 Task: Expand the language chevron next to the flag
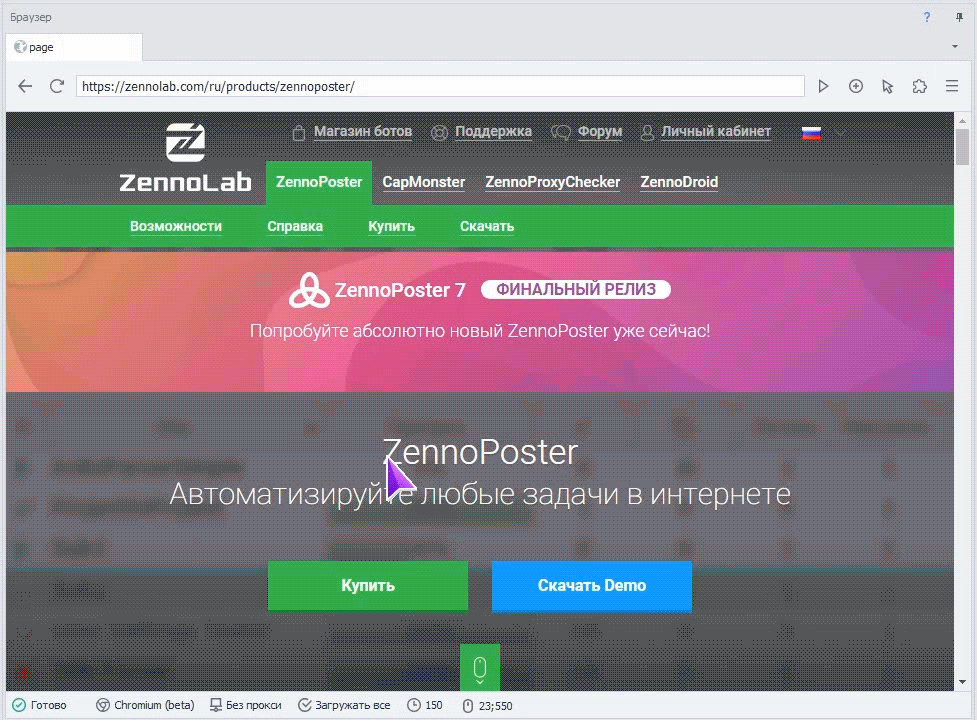tap(841, 133)
